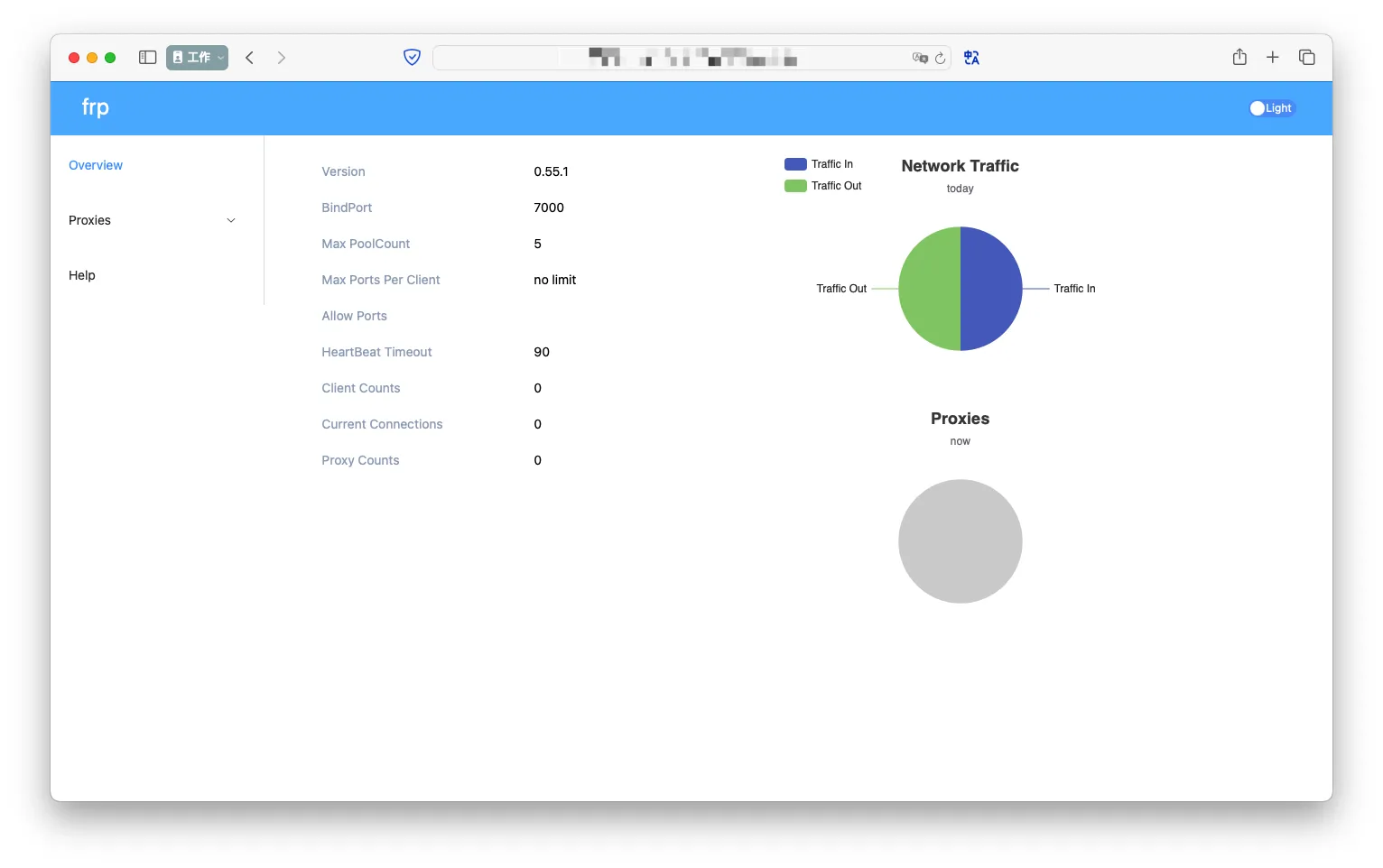Screen dimensions: 1383x868
Task: Show the tab overview icon
Action: [1306, 58]
